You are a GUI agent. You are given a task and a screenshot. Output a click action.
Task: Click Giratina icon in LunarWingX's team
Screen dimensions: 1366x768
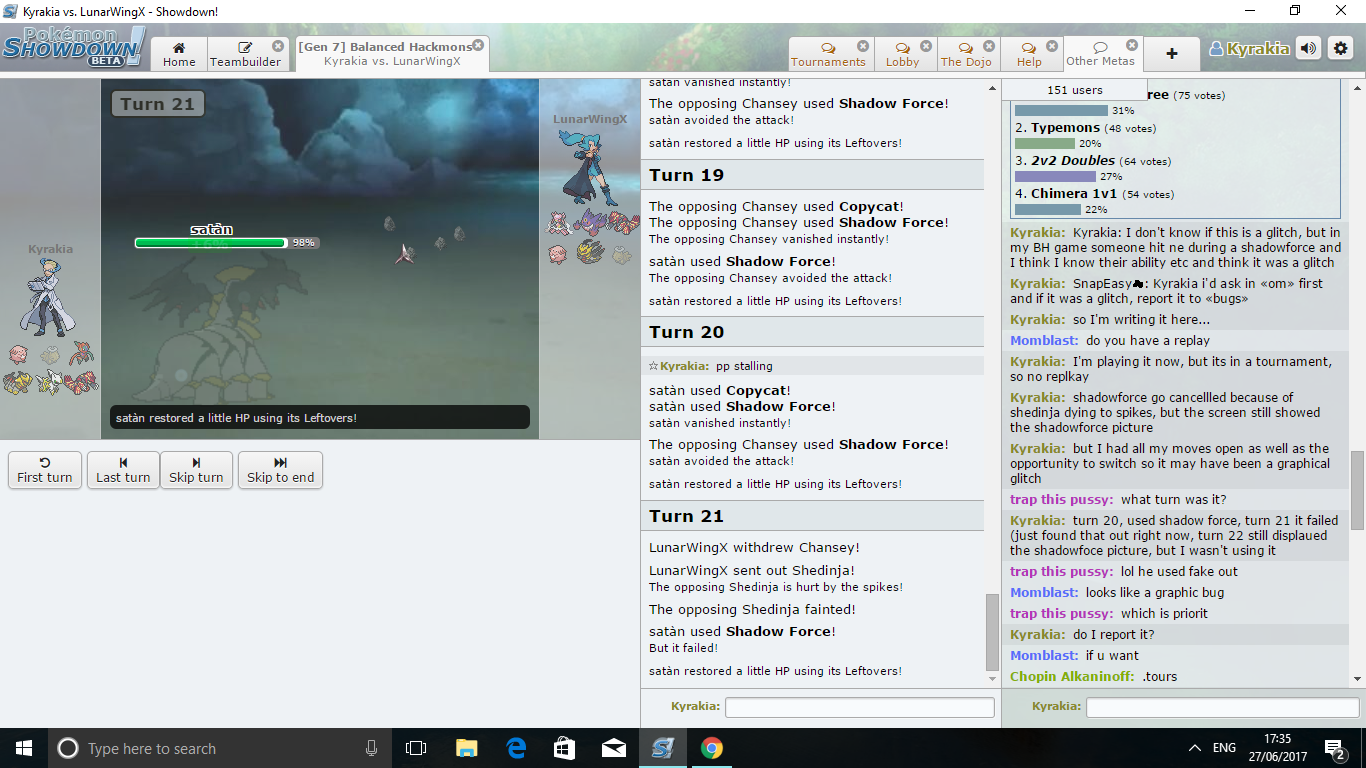(590, 253)
